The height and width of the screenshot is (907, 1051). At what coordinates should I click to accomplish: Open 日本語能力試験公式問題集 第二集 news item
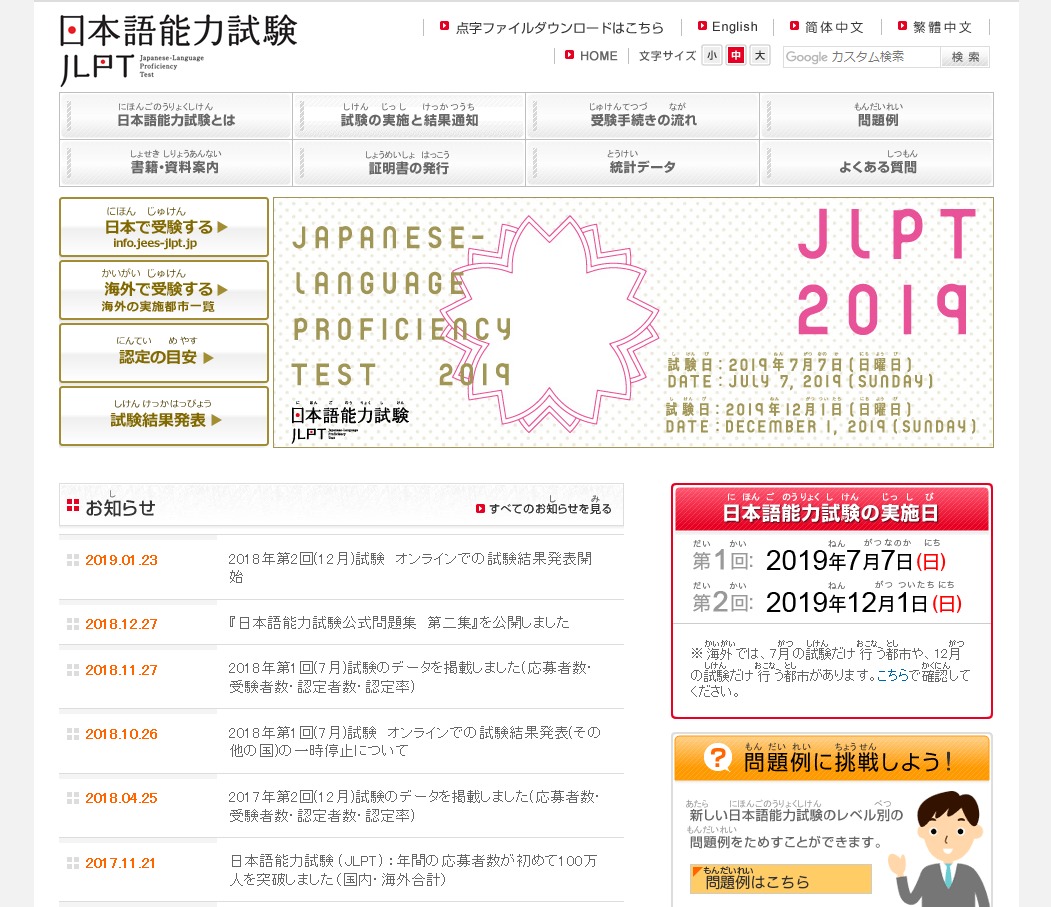[398, 623]
